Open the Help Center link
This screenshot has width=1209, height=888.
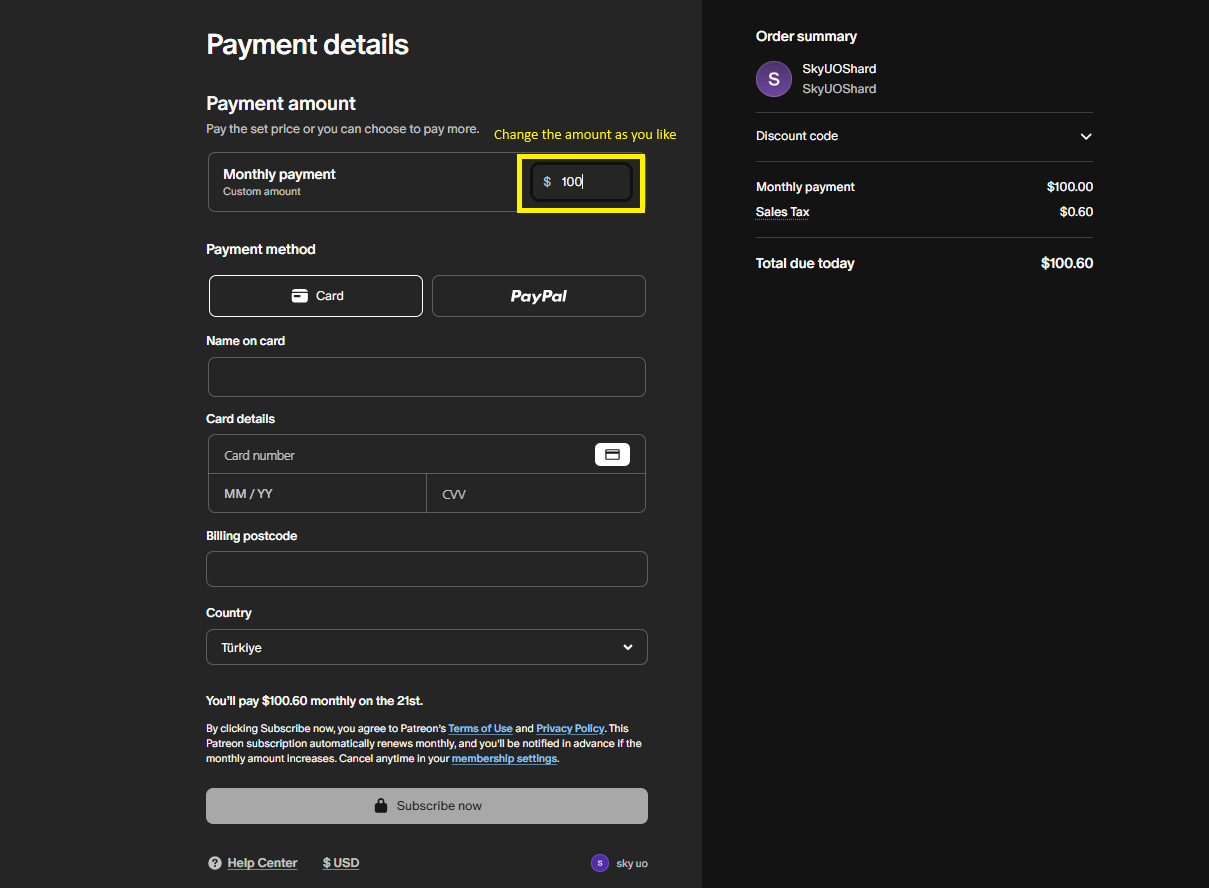pyautogui.click(x=262, y=863)
